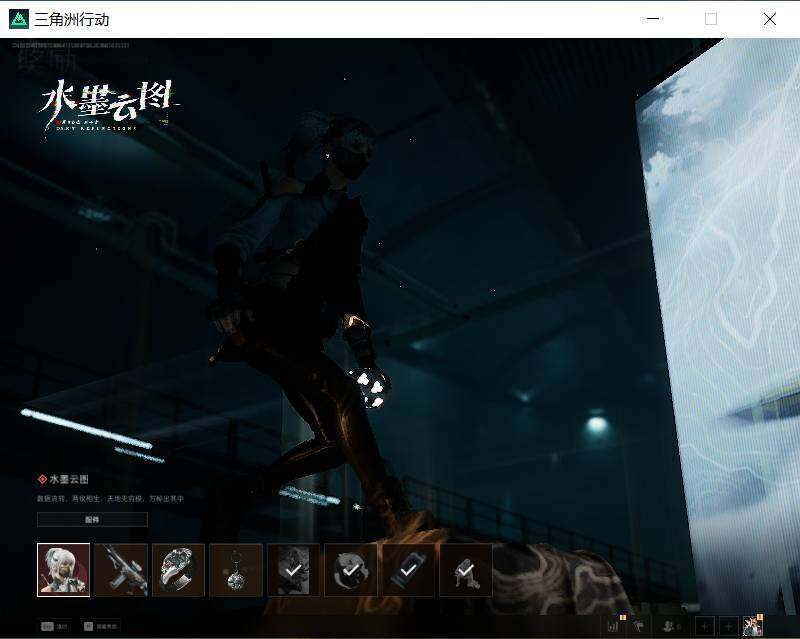
Task: Select the checked card-shaped item
Action: click(408, 570)
